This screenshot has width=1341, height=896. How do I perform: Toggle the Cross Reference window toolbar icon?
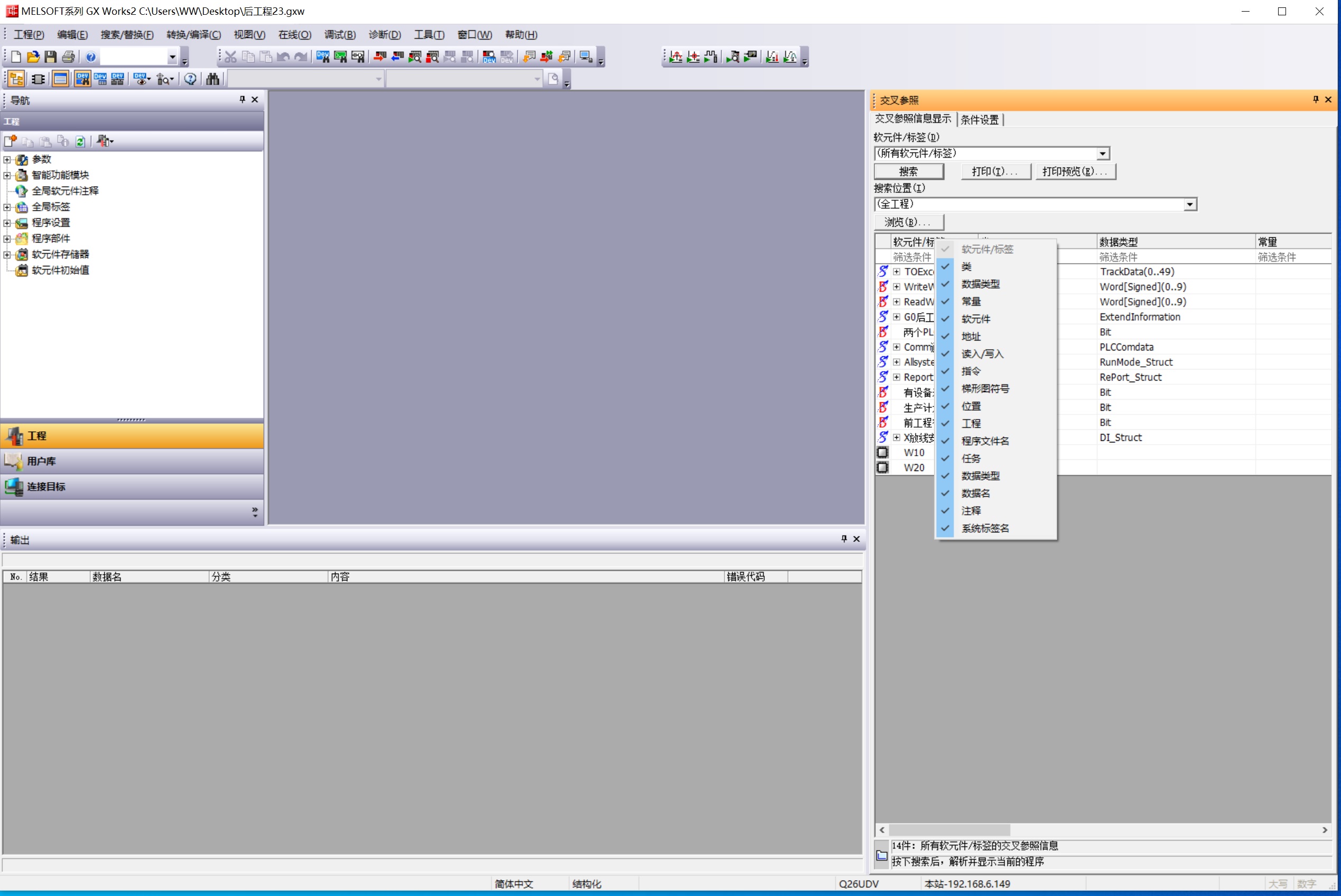click(82, 79)
